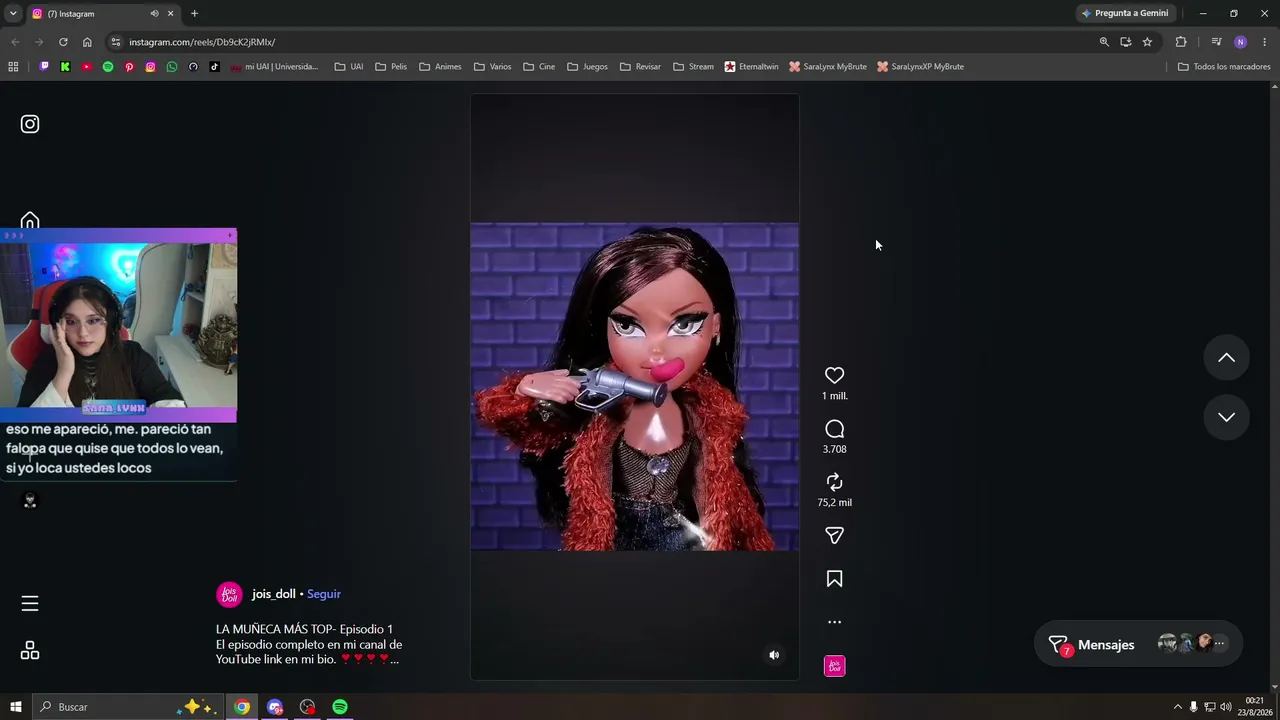View site information for instagram.com
1280x720 pixels.
(116, 42)
